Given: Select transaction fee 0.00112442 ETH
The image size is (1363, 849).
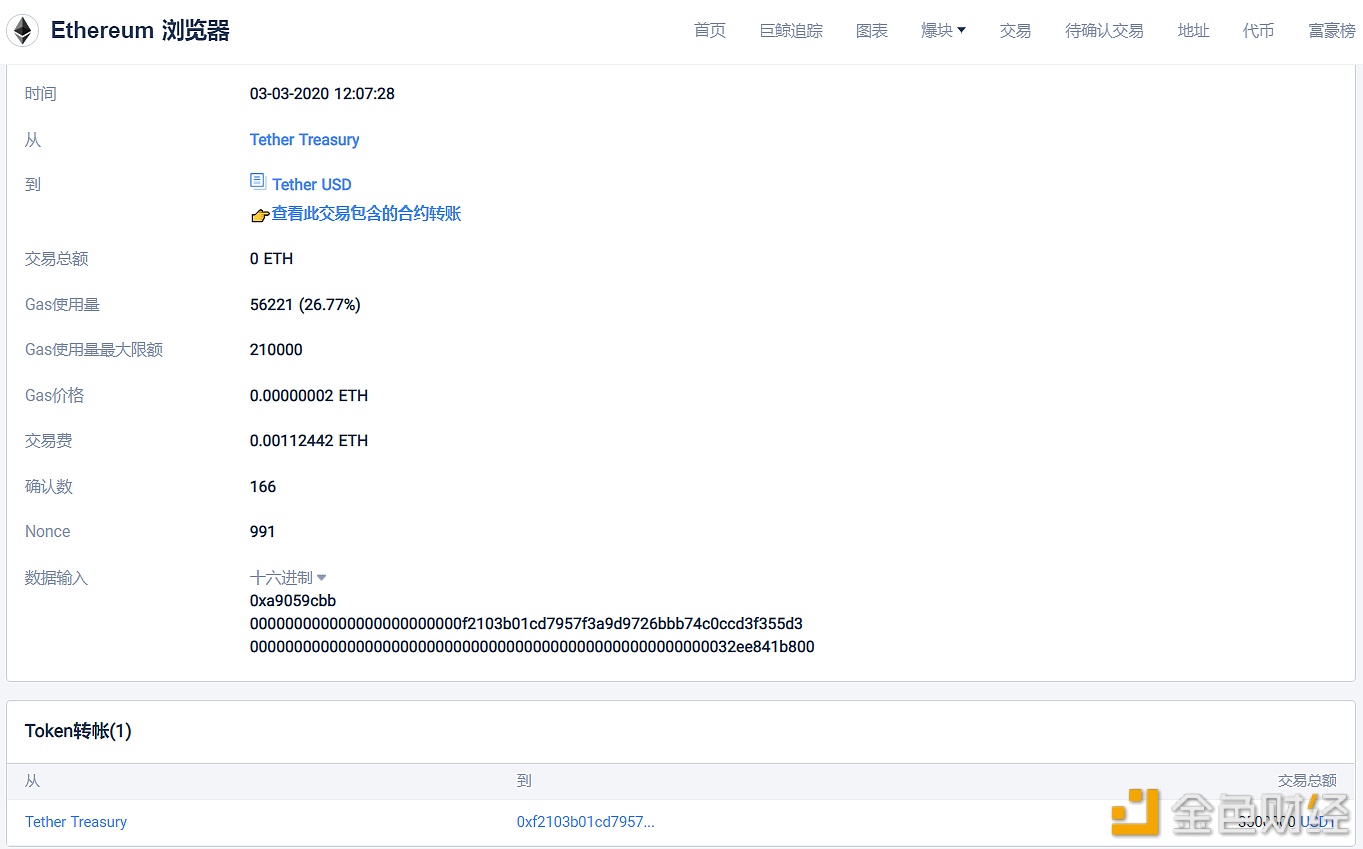Looking at the screenshot, I should (x=309, y=441).
